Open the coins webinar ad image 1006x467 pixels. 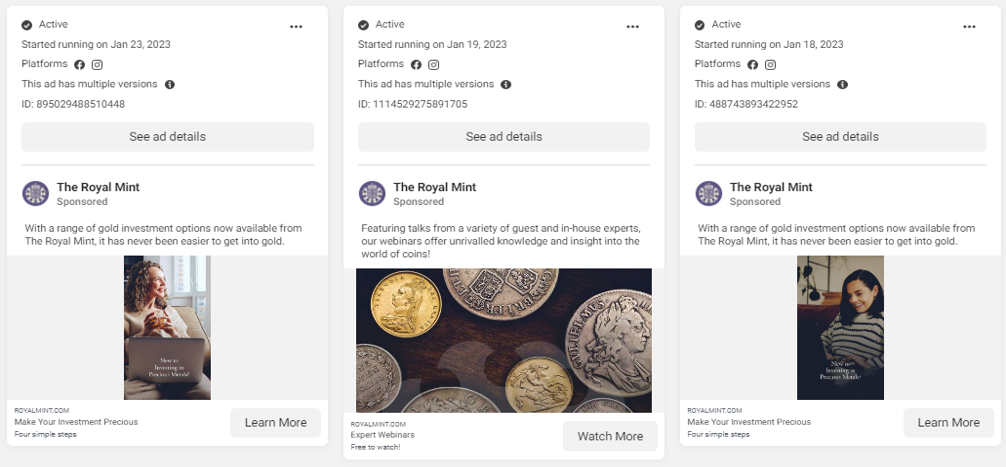504,341
